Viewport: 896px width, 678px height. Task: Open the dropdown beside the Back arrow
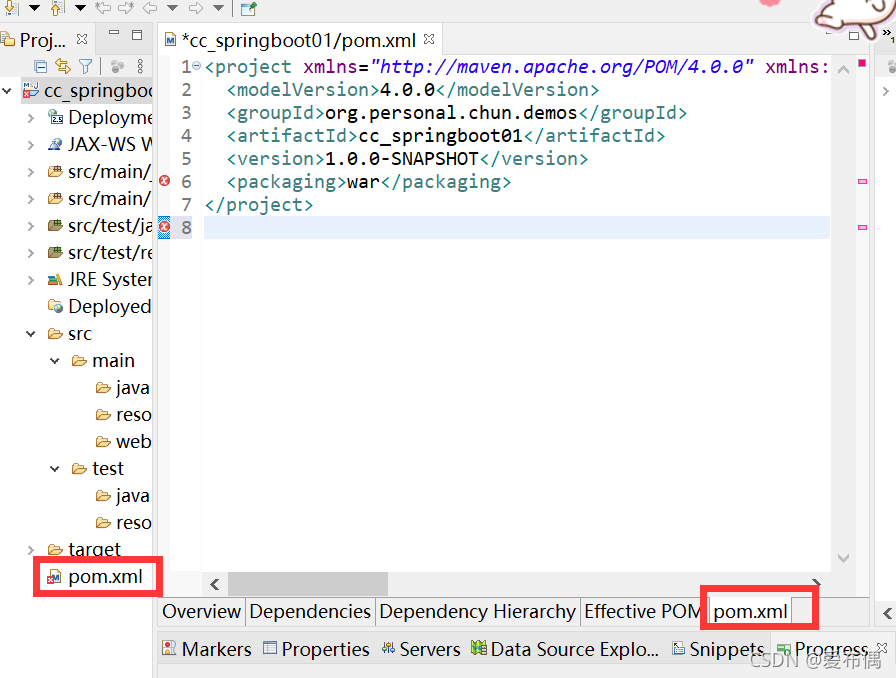pyautogui.click(x=171, y=9)
